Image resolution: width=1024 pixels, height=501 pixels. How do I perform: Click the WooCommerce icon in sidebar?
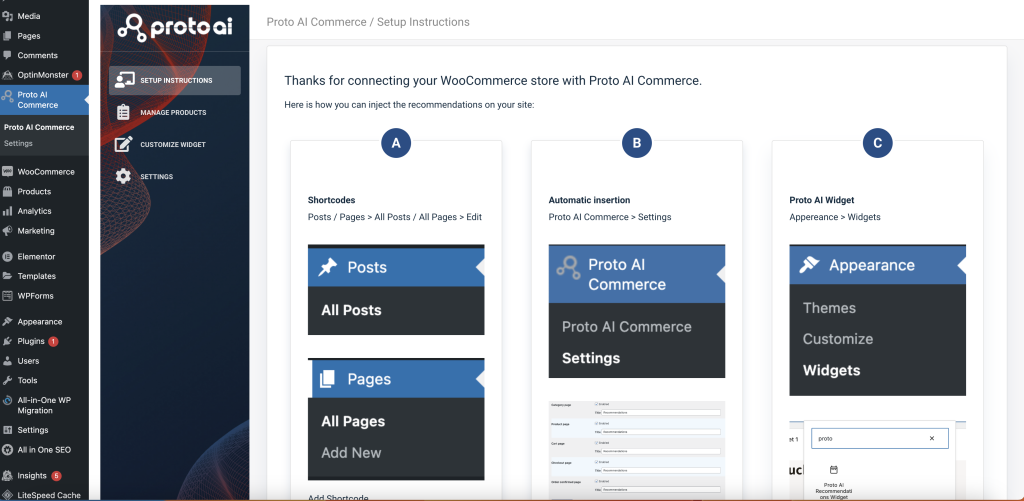click(x=7, y=172)
